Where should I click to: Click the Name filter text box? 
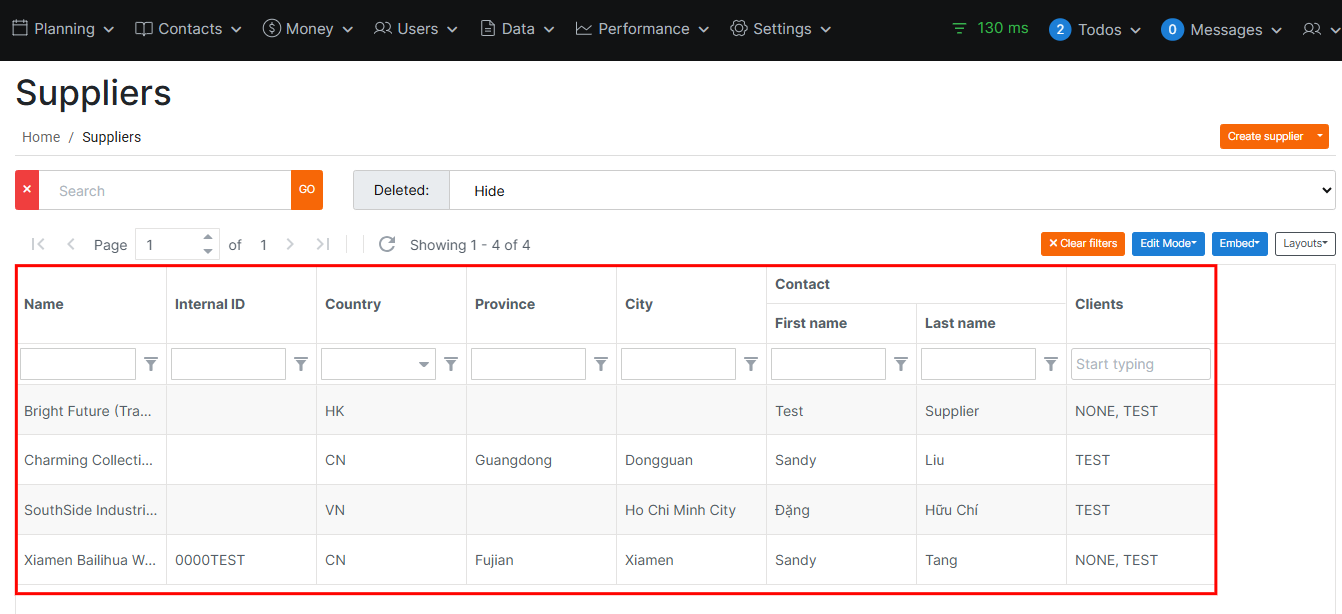click(x=78, y=364)
